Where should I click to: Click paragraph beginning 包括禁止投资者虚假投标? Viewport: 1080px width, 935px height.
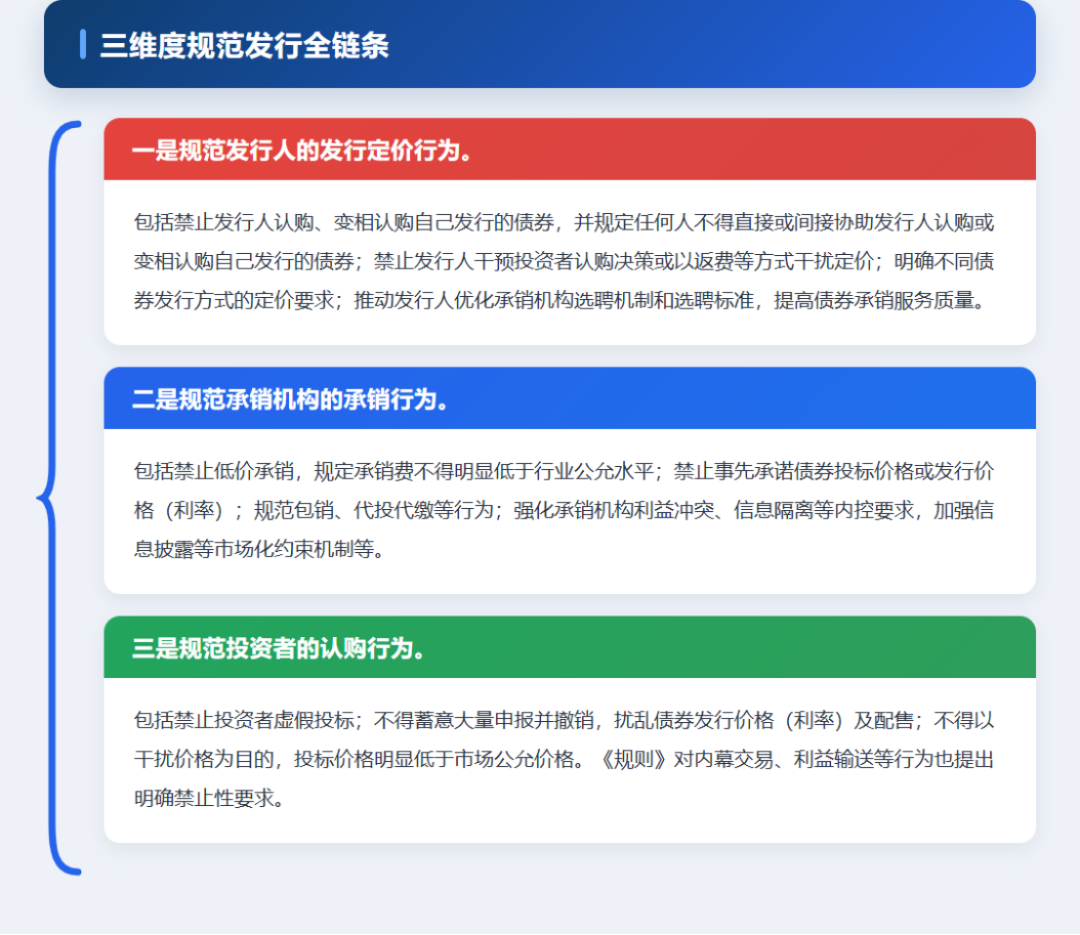tap(563, 759)
